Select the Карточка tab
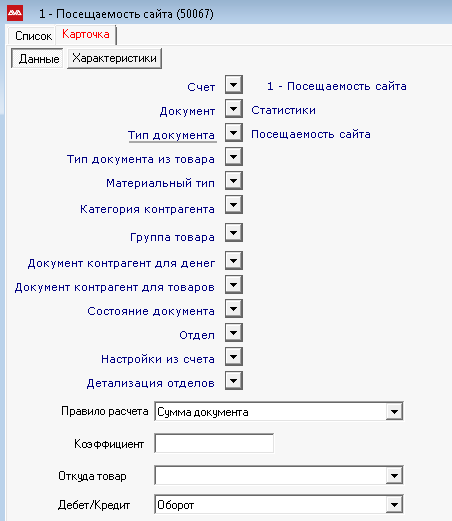Viewport: 452px width, 521px height. 86,34
